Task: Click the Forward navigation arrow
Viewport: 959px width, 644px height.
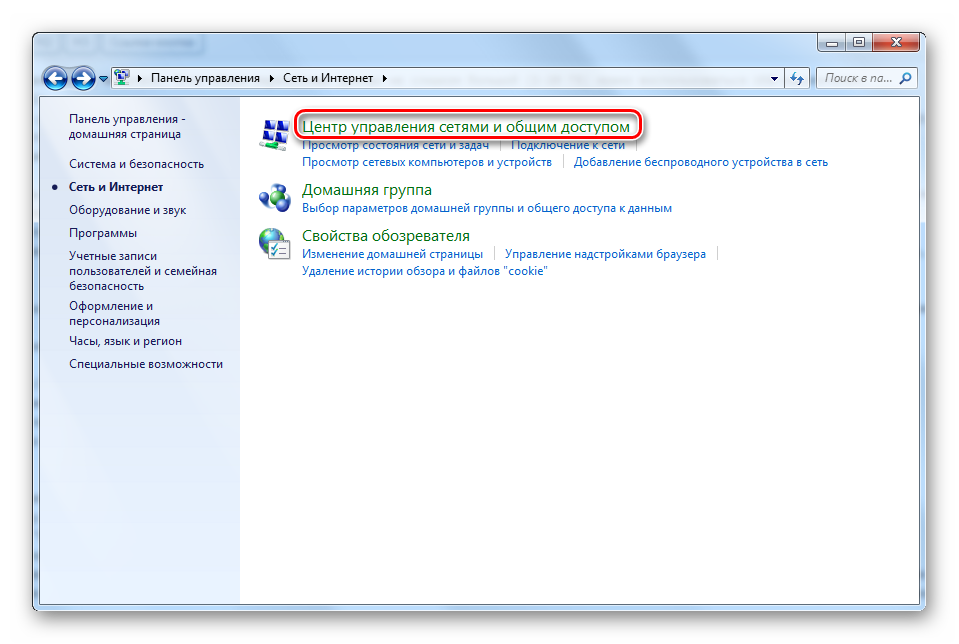Action: (83, 78)
